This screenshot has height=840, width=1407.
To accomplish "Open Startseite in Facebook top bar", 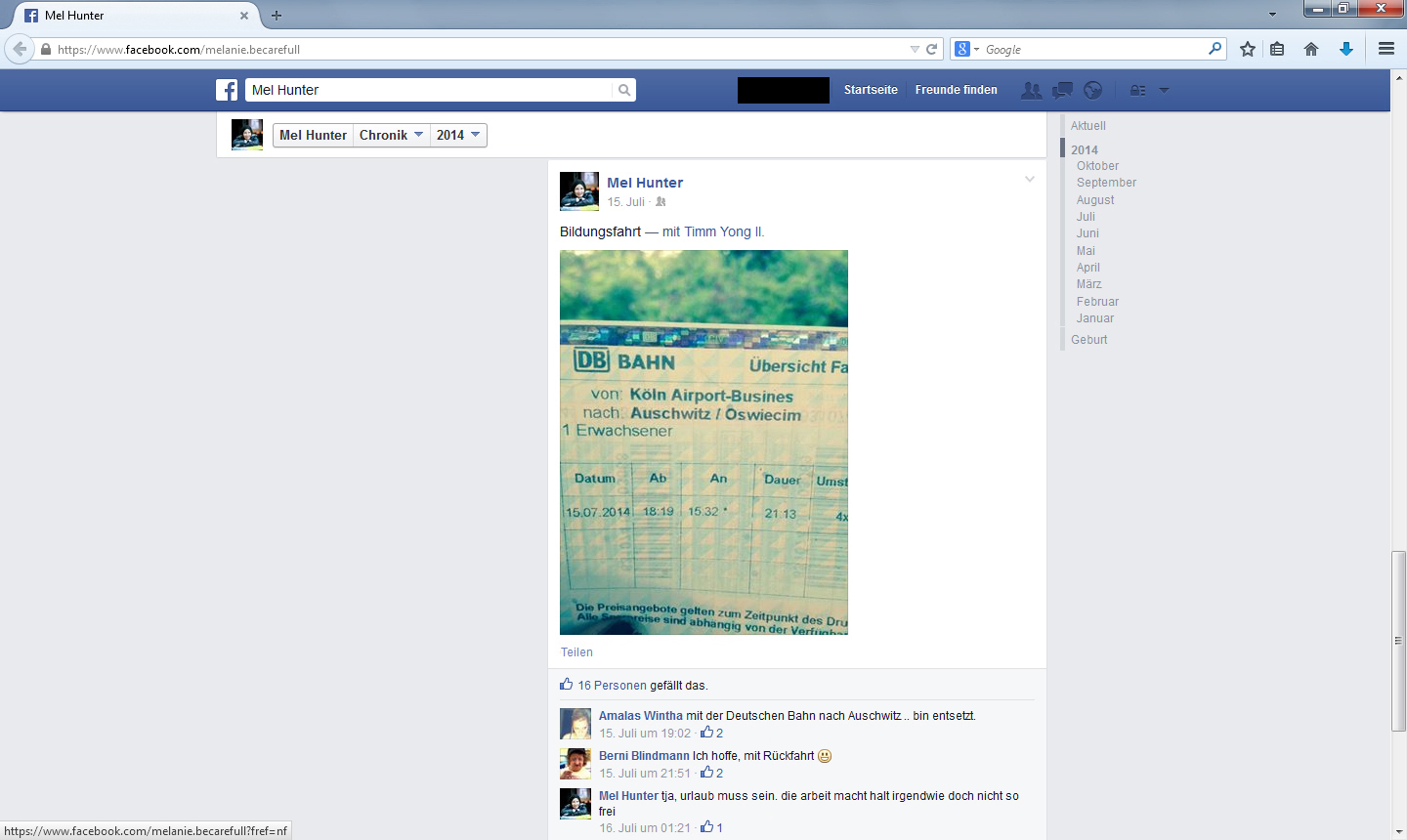I will pyautogui.click(x=871, y=90).
